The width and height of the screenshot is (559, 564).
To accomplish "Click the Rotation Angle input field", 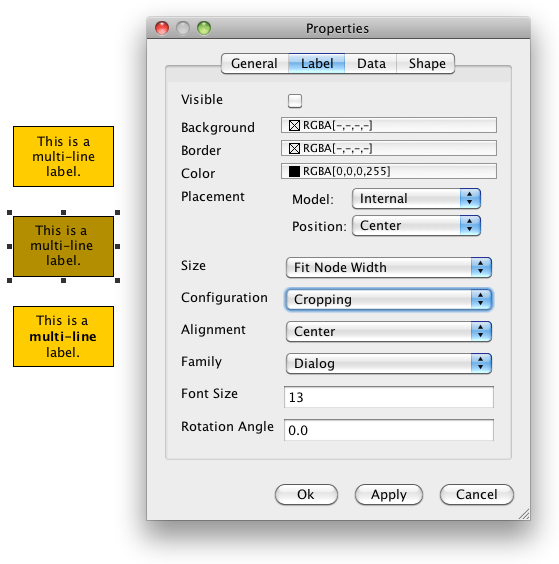I will [x=388, y=430].
